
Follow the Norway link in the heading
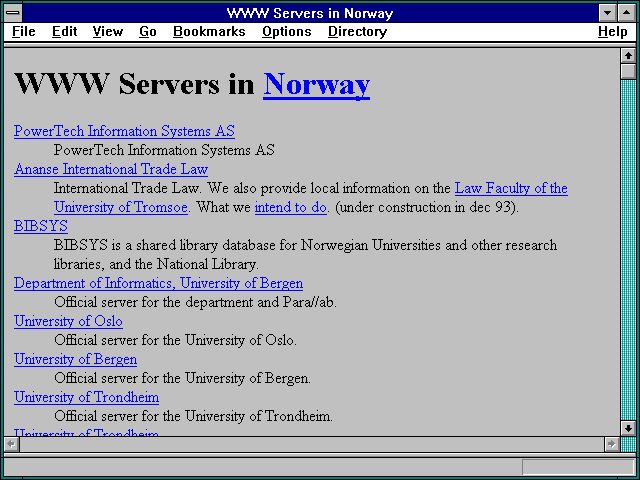(x=317, y=84)
